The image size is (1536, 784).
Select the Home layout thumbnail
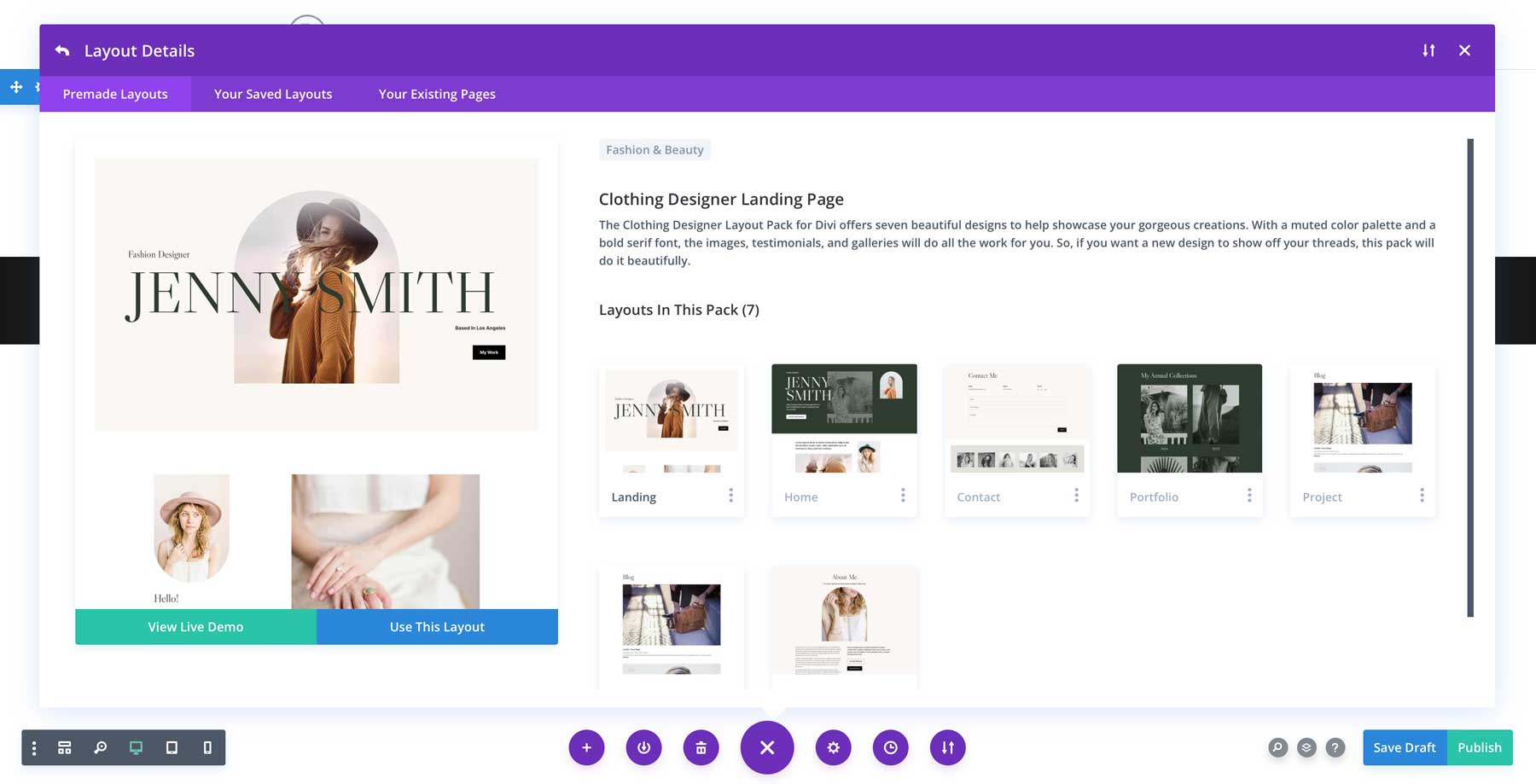[844, 418]
